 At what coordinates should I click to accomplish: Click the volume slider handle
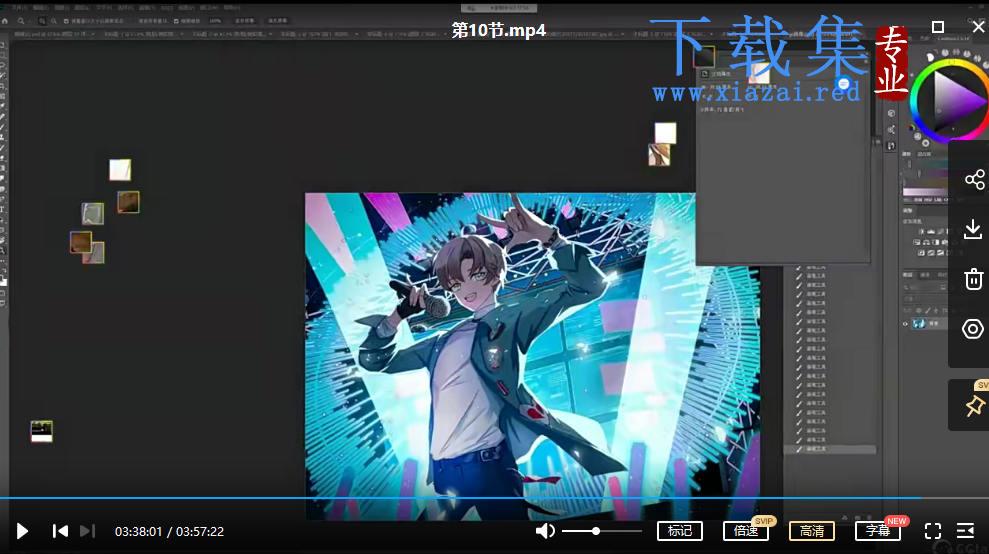tap(595, 531)
